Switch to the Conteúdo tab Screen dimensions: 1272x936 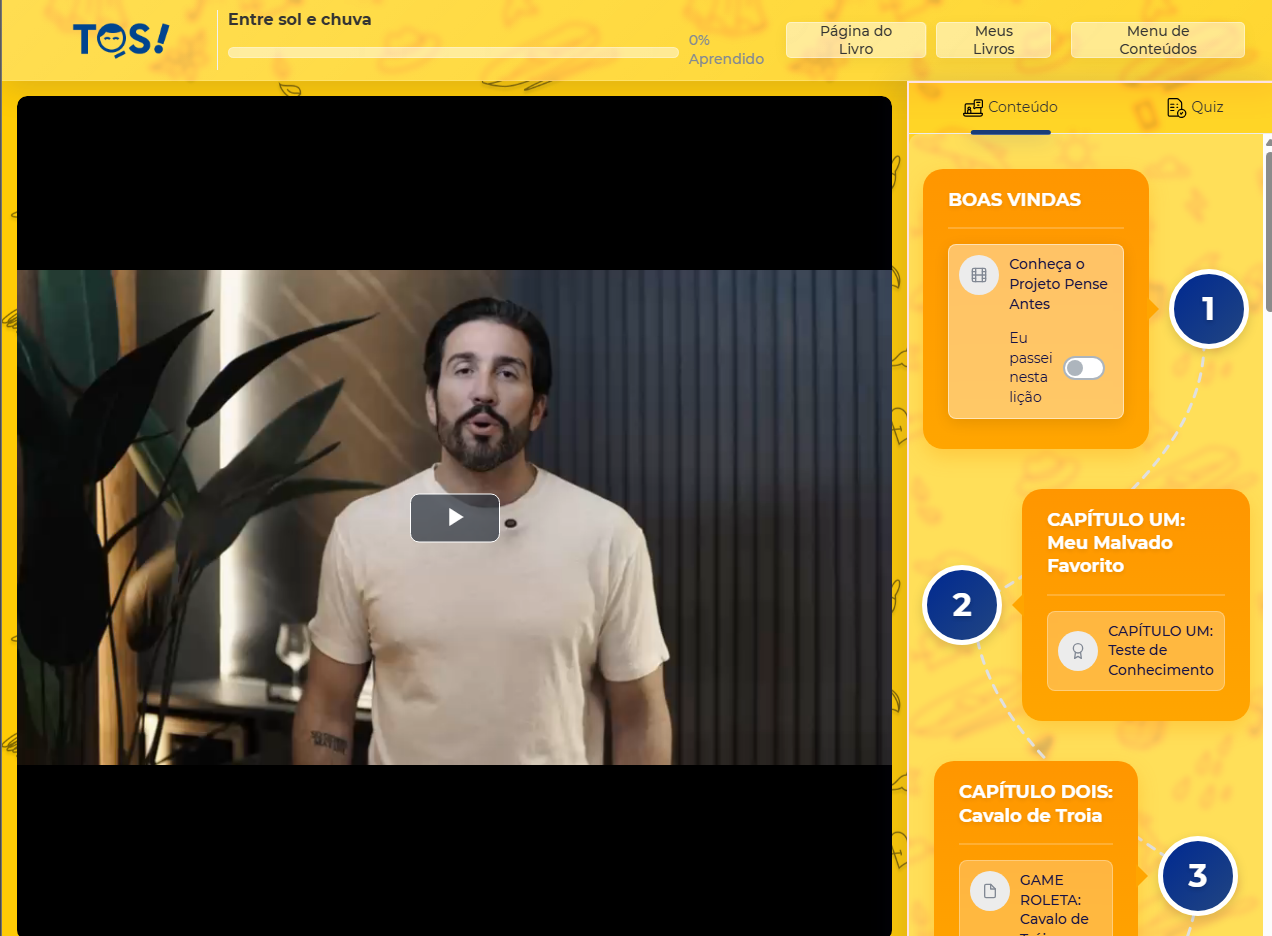tap(1010, 108)
